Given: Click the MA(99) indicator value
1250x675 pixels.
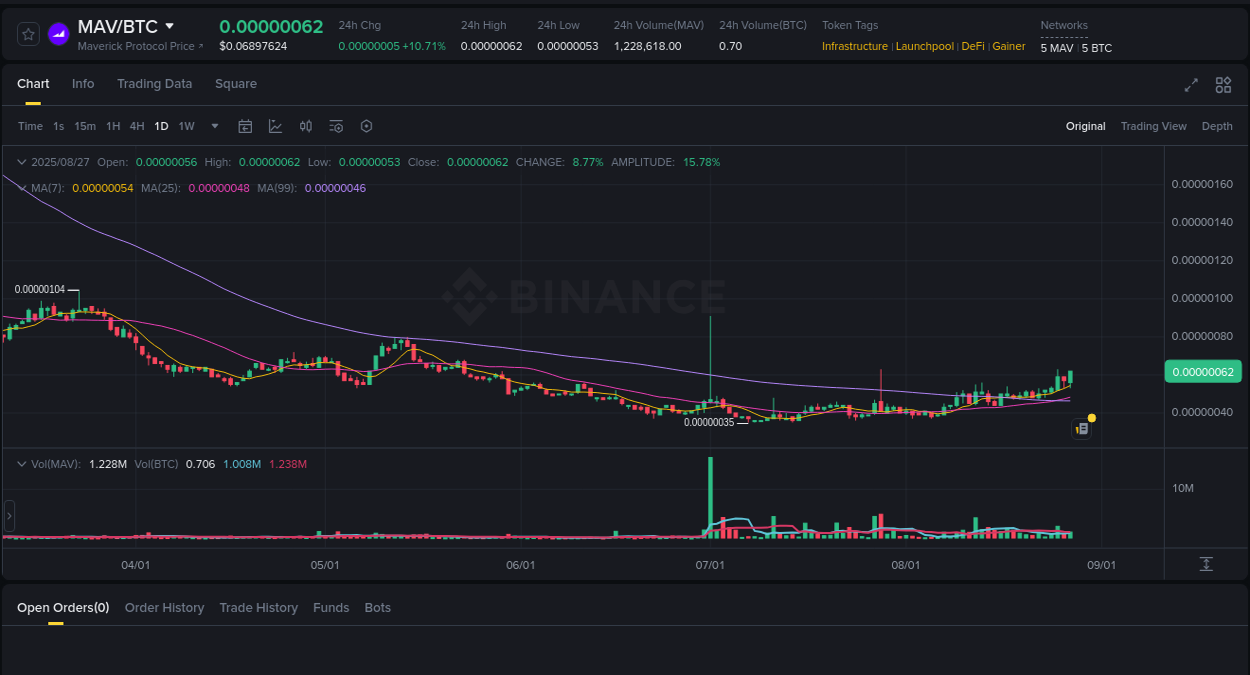Looking at the screenshot, I should [x=335, y=188].
